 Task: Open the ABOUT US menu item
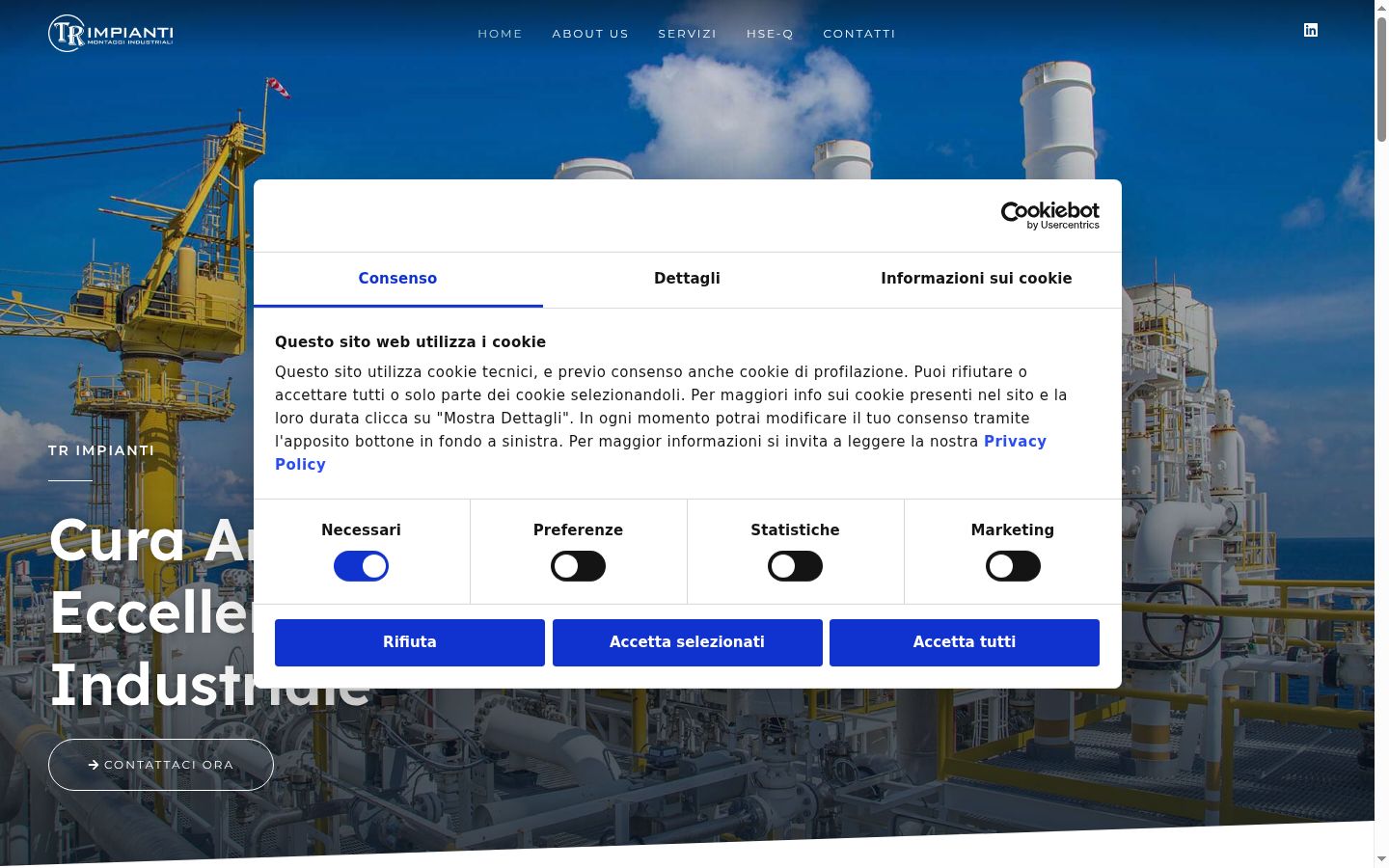590,34
